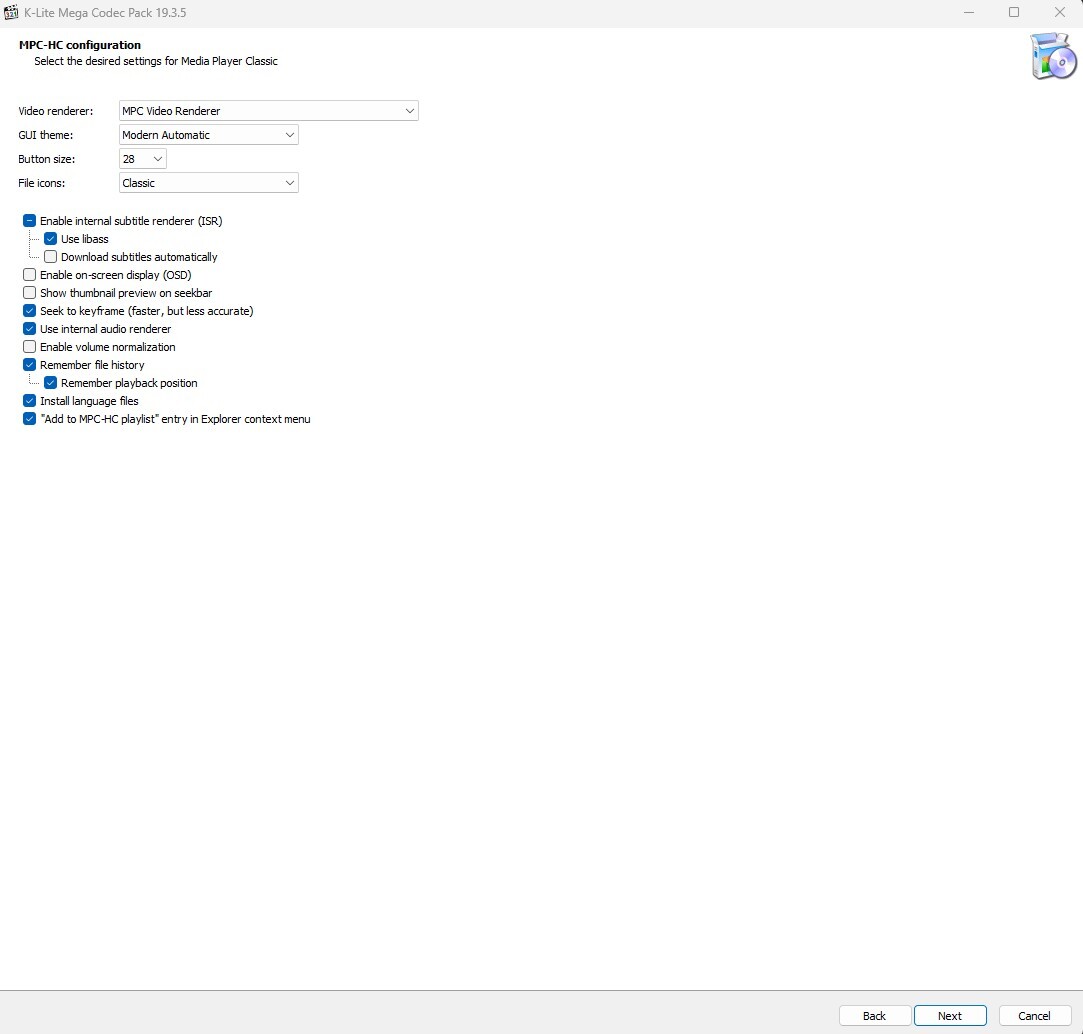Toggle Remember file history checkbox
Viewport: 1083px width, 1034px height.
(30, 365)
